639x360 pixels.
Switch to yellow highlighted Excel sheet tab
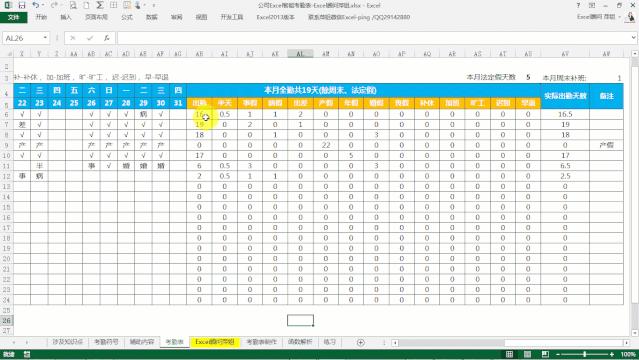[x=215, y=342]
